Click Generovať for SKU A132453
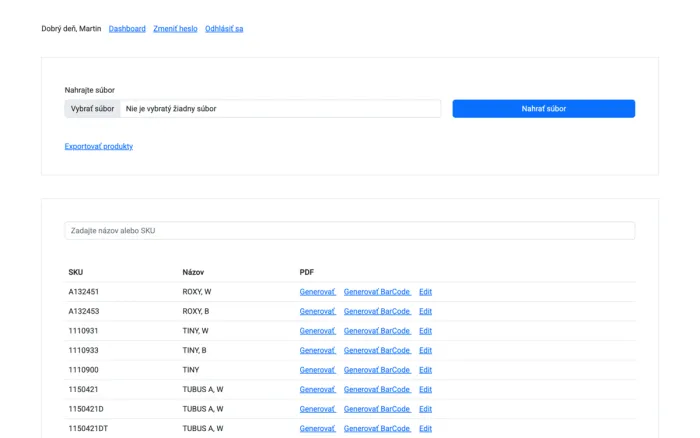 (x=317, y=311)
